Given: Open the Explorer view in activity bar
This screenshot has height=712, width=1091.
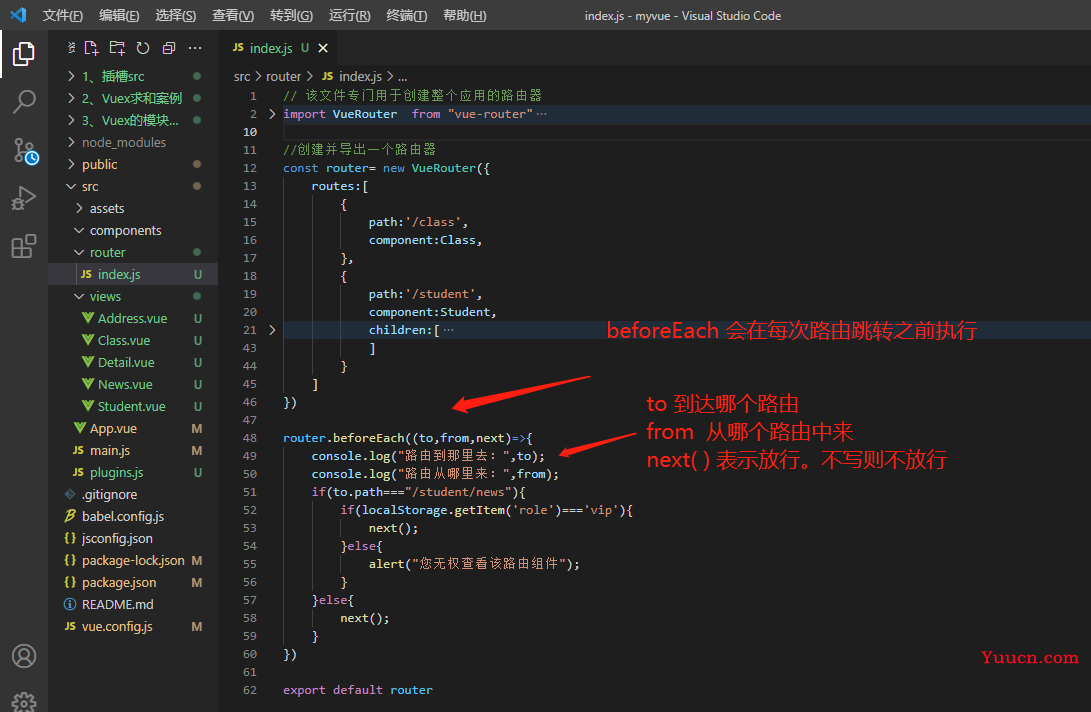Looking at the screenshot, I should tap(24, 54).
